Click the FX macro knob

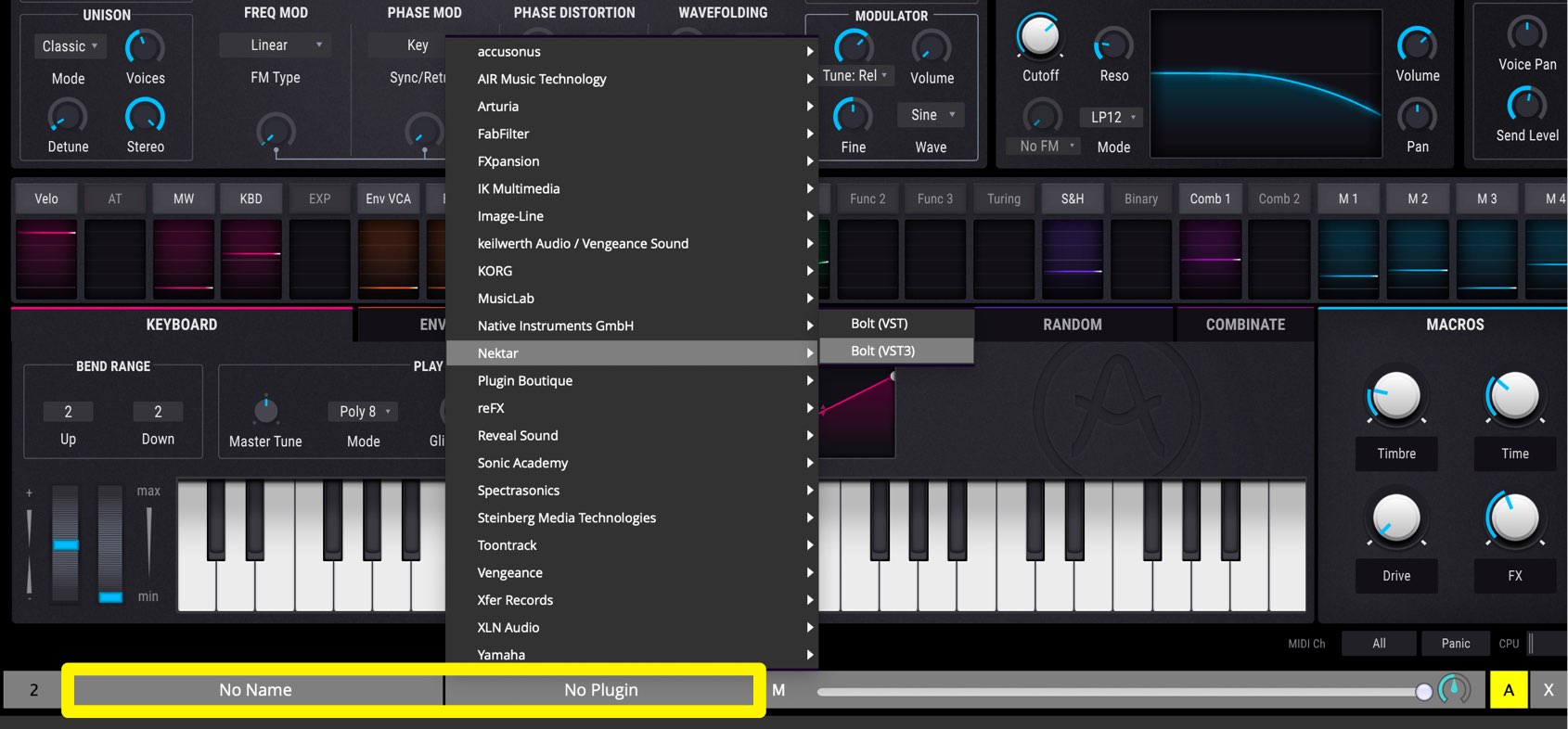pos(1514,518)
